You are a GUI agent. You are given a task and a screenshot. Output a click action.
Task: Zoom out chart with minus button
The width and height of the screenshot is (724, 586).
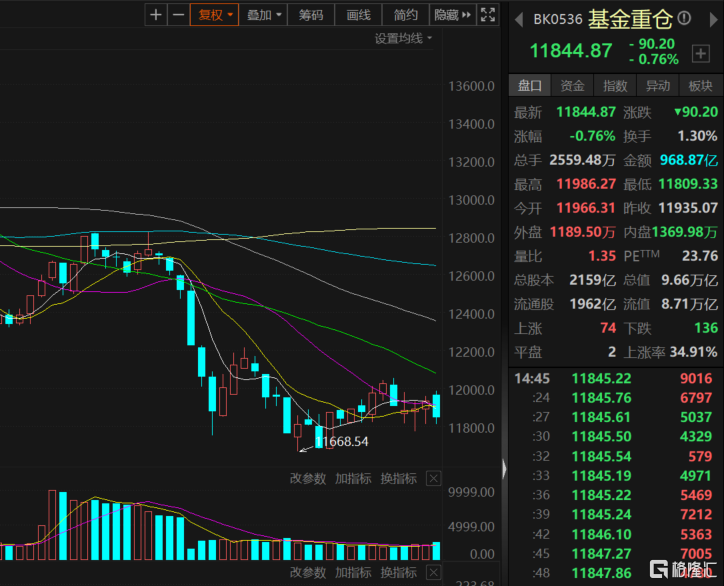[178, 15]
